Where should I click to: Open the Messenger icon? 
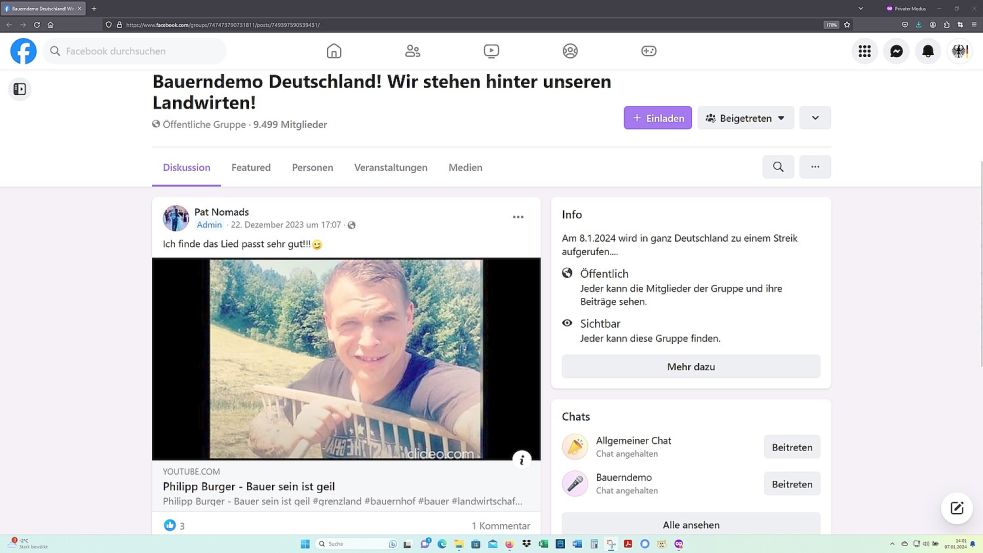tap(896, 51)
